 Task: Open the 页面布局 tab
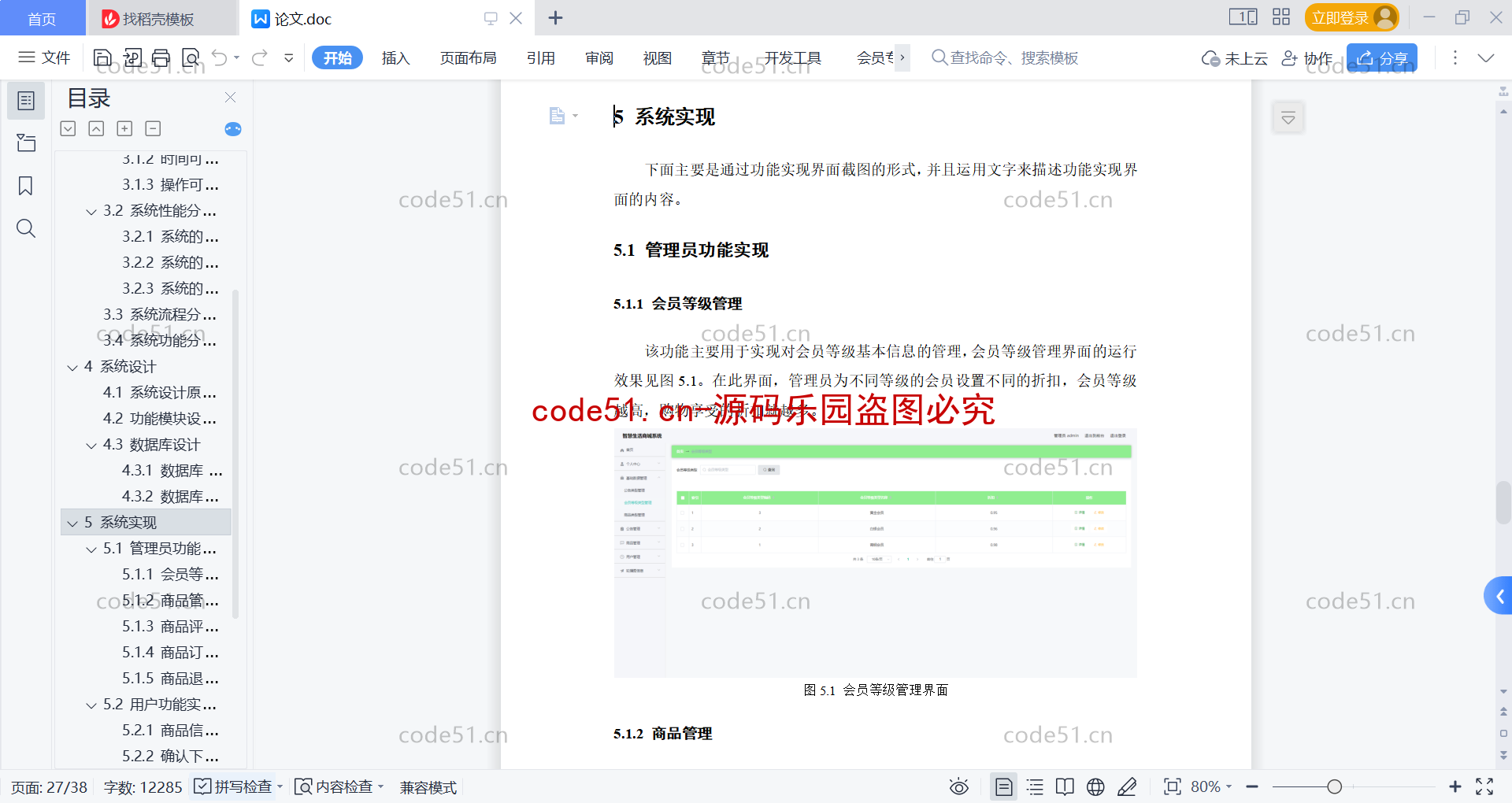tap(468, 57)
